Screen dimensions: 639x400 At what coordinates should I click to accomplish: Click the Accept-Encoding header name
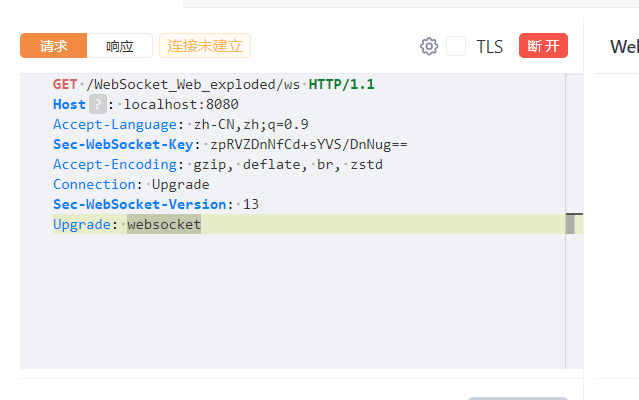click(115, 164)
